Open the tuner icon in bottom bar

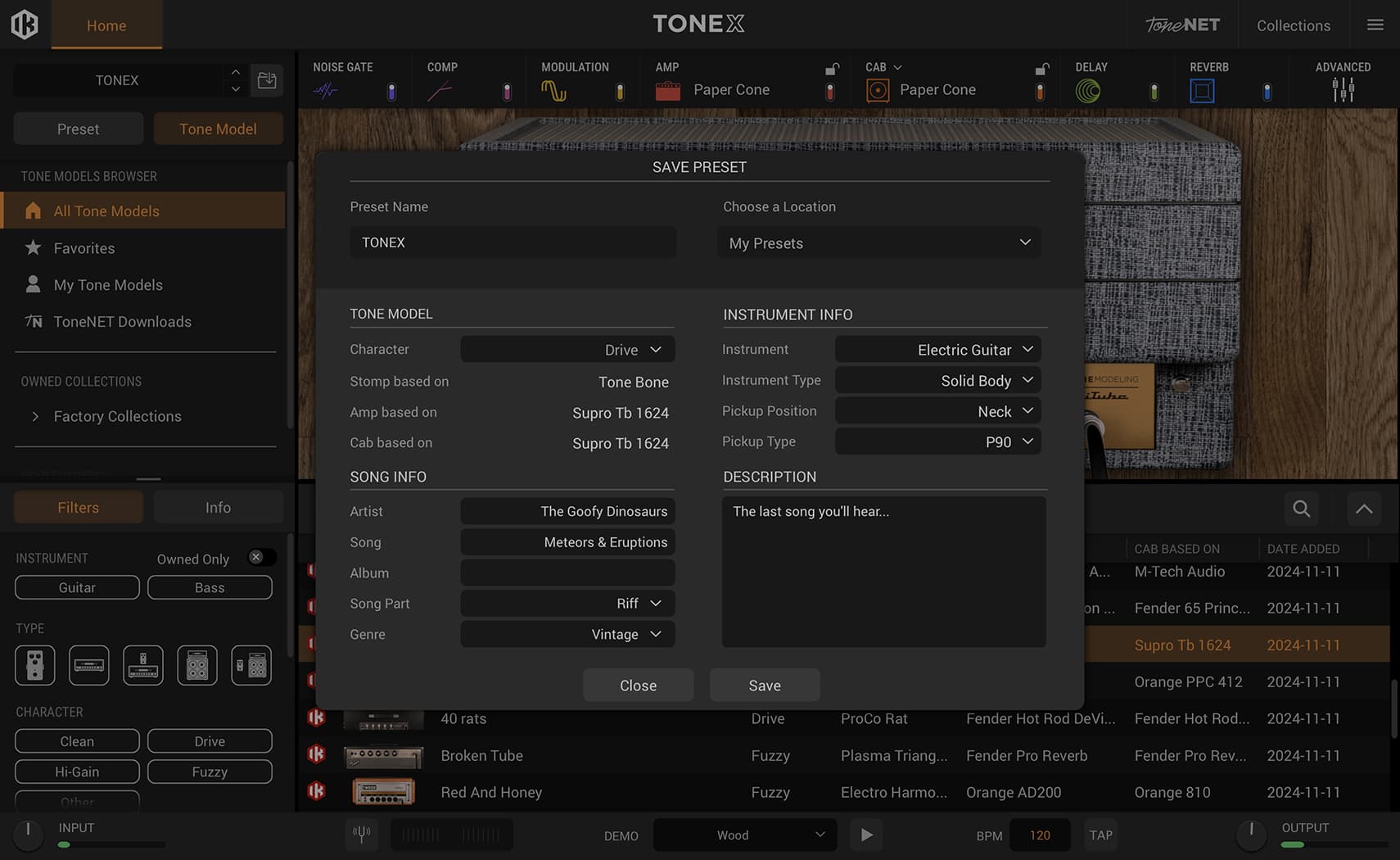[361, 835]
